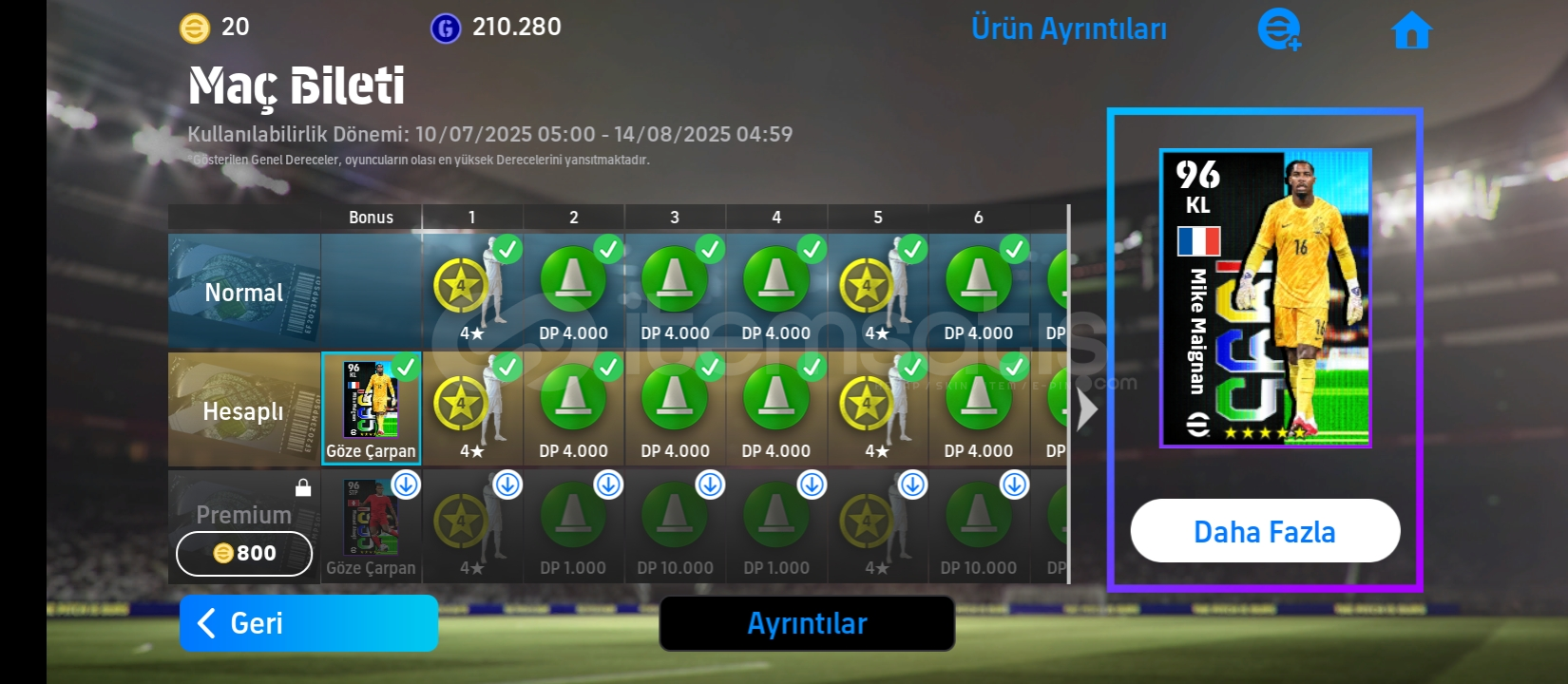Viewport: 1568px width, 684px height.
Task: Tap the download badge on Premium reward 1
Action: [x=507, y=484]
